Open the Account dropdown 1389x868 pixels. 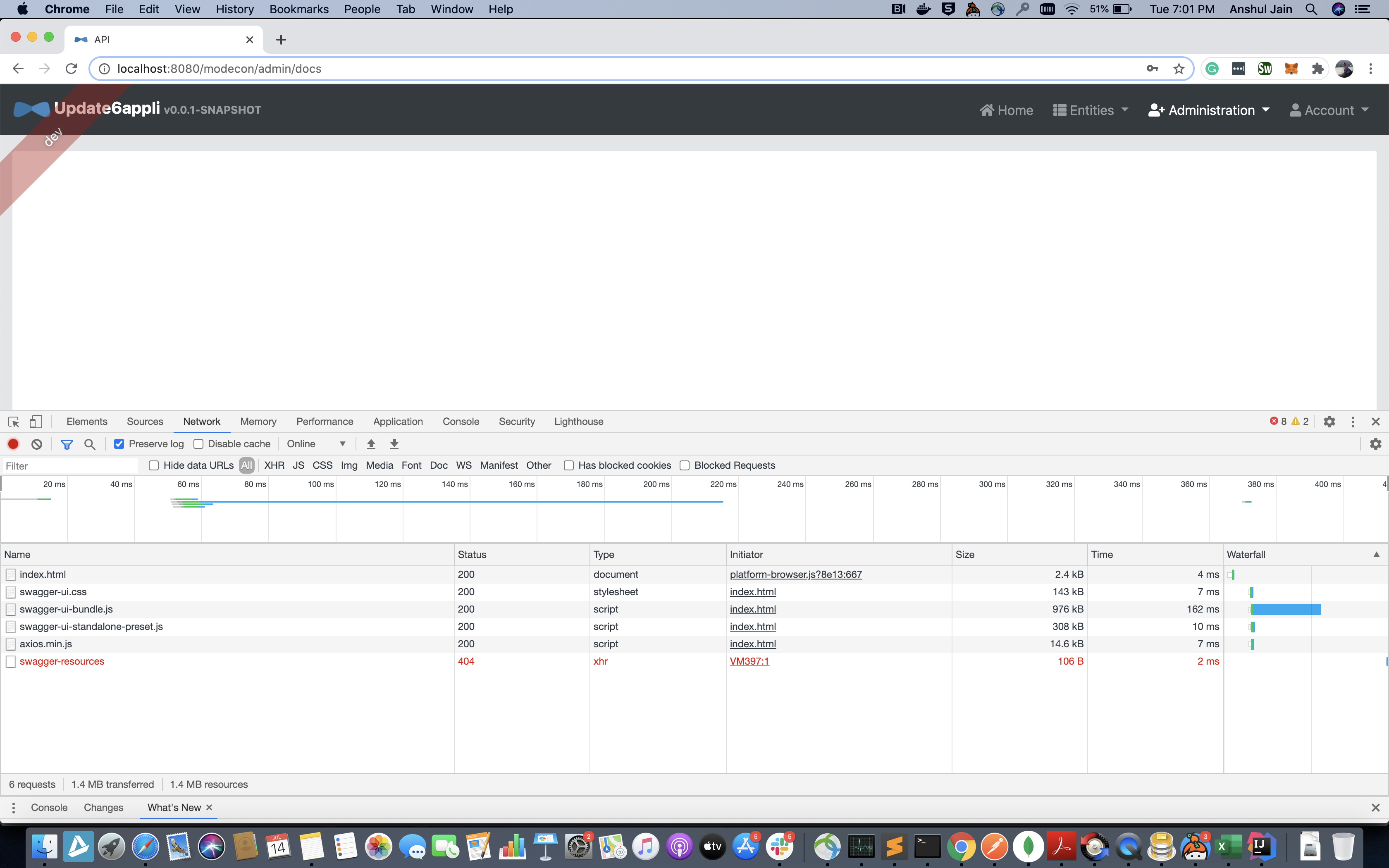(x=1329, y=110)
